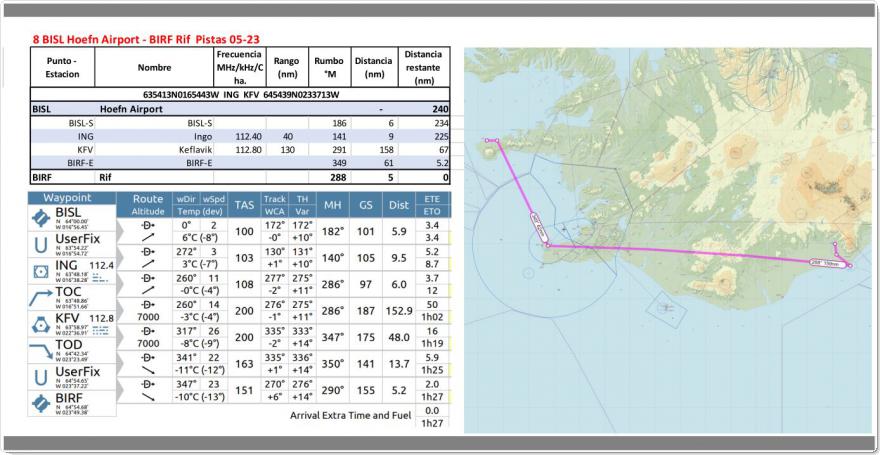Click the climb arrow beside 6°C (-8°)
880x455 pixels.
coord(149,237)
